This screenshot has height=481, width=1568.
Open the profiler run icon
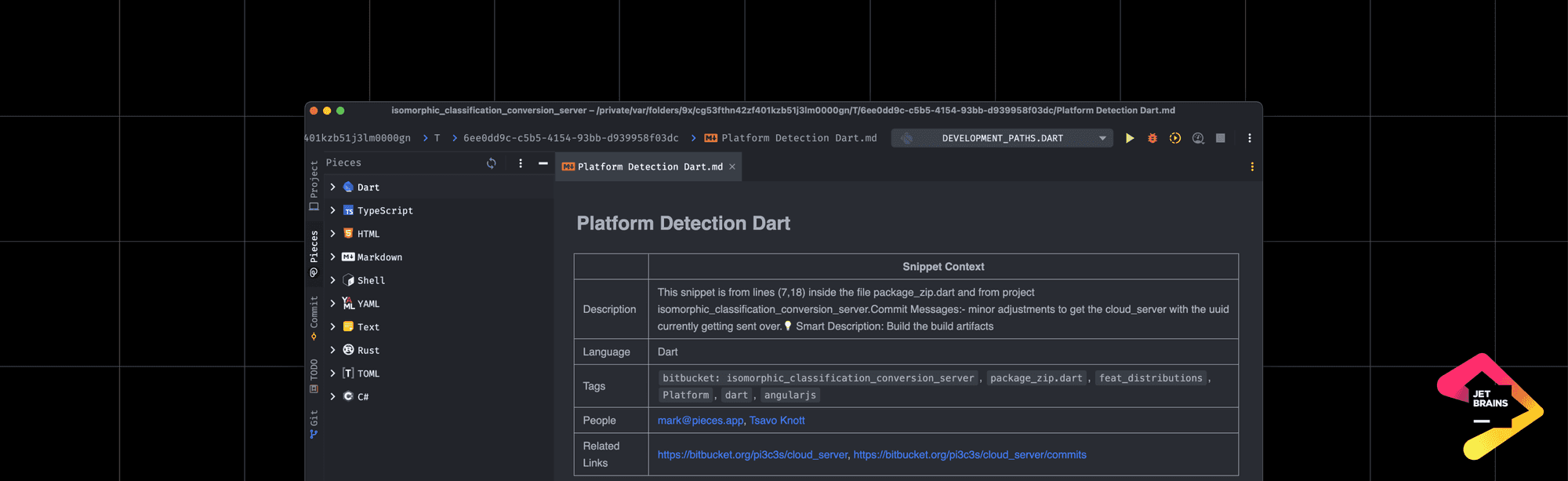pos(1198,138)
